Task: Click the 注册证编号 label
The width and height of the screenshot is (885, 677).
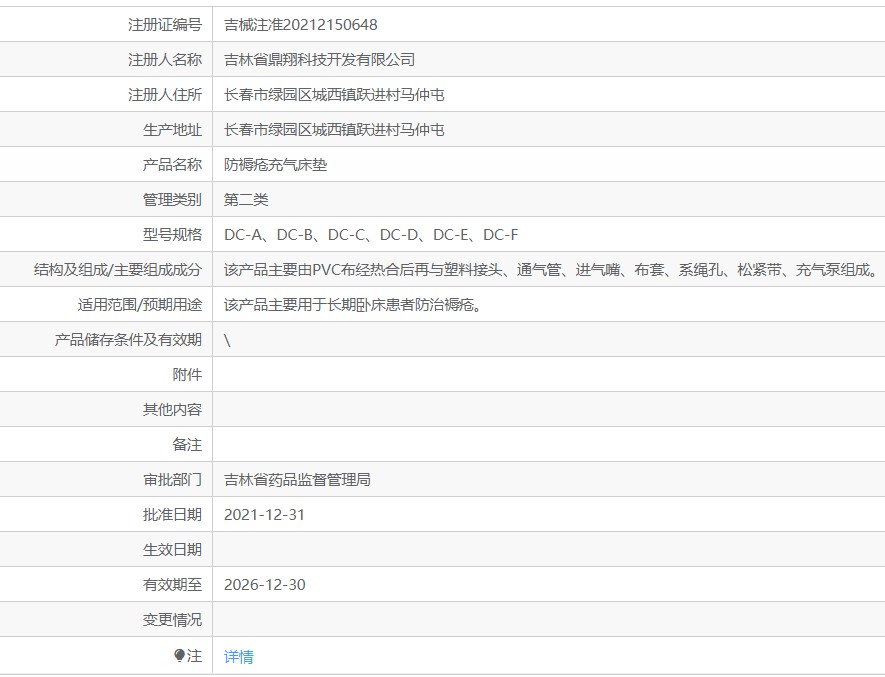Action: 165,25
